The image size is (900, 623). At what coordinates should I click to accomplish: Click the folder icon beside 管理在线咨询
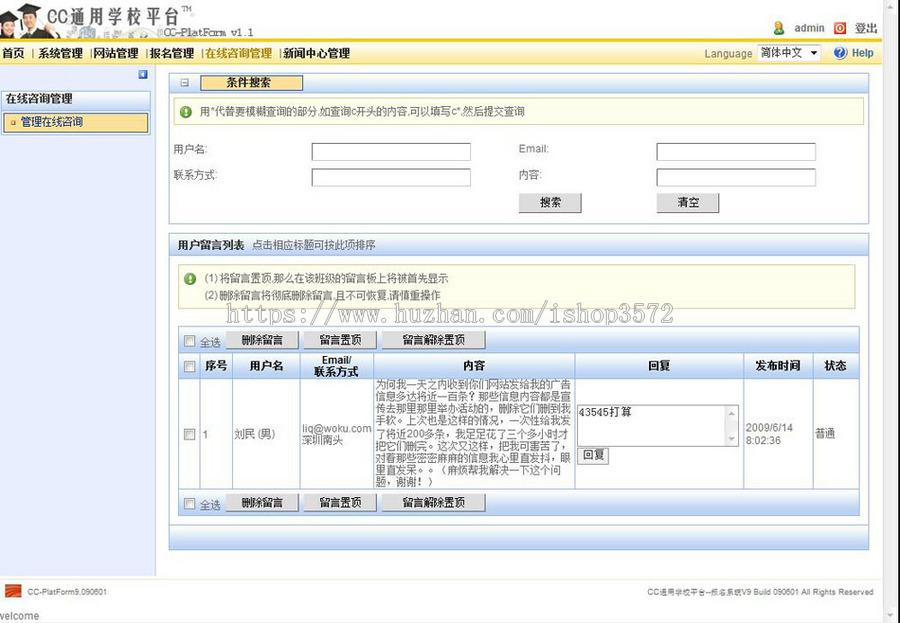point(12,122)
